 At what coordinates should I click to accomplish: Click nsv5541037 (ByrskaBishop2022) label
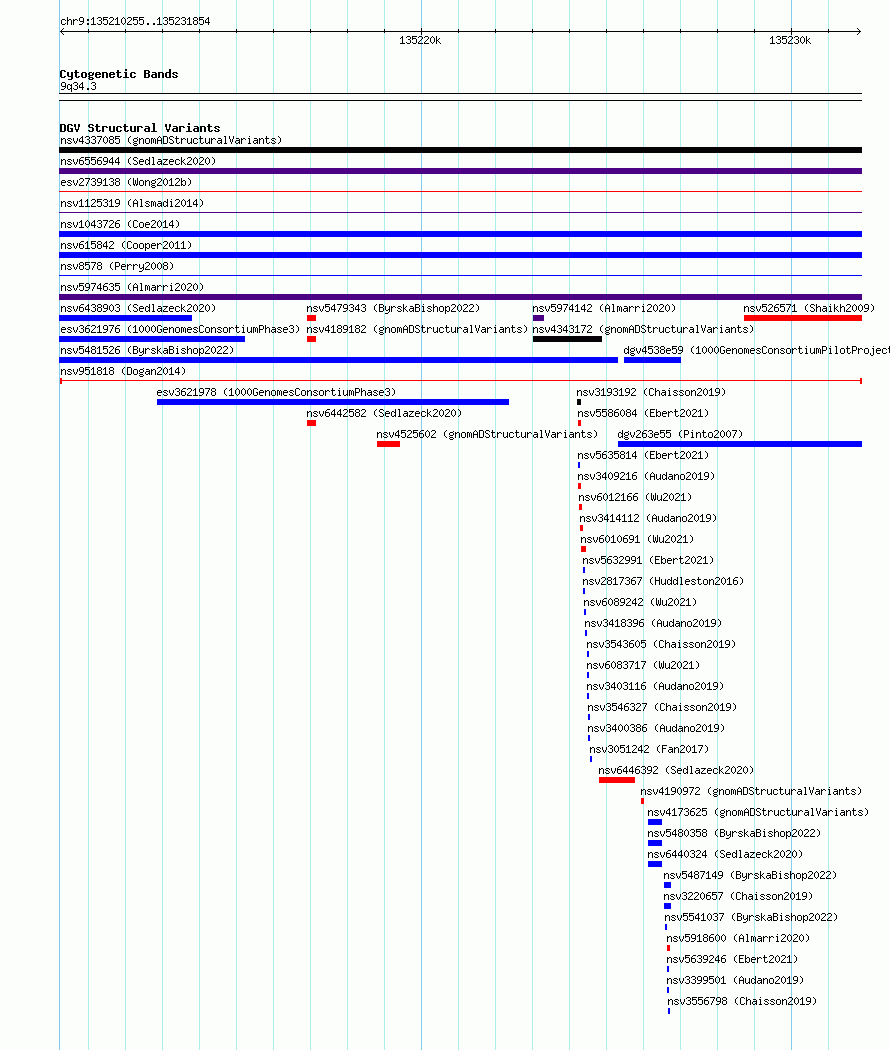pos(751,917)
